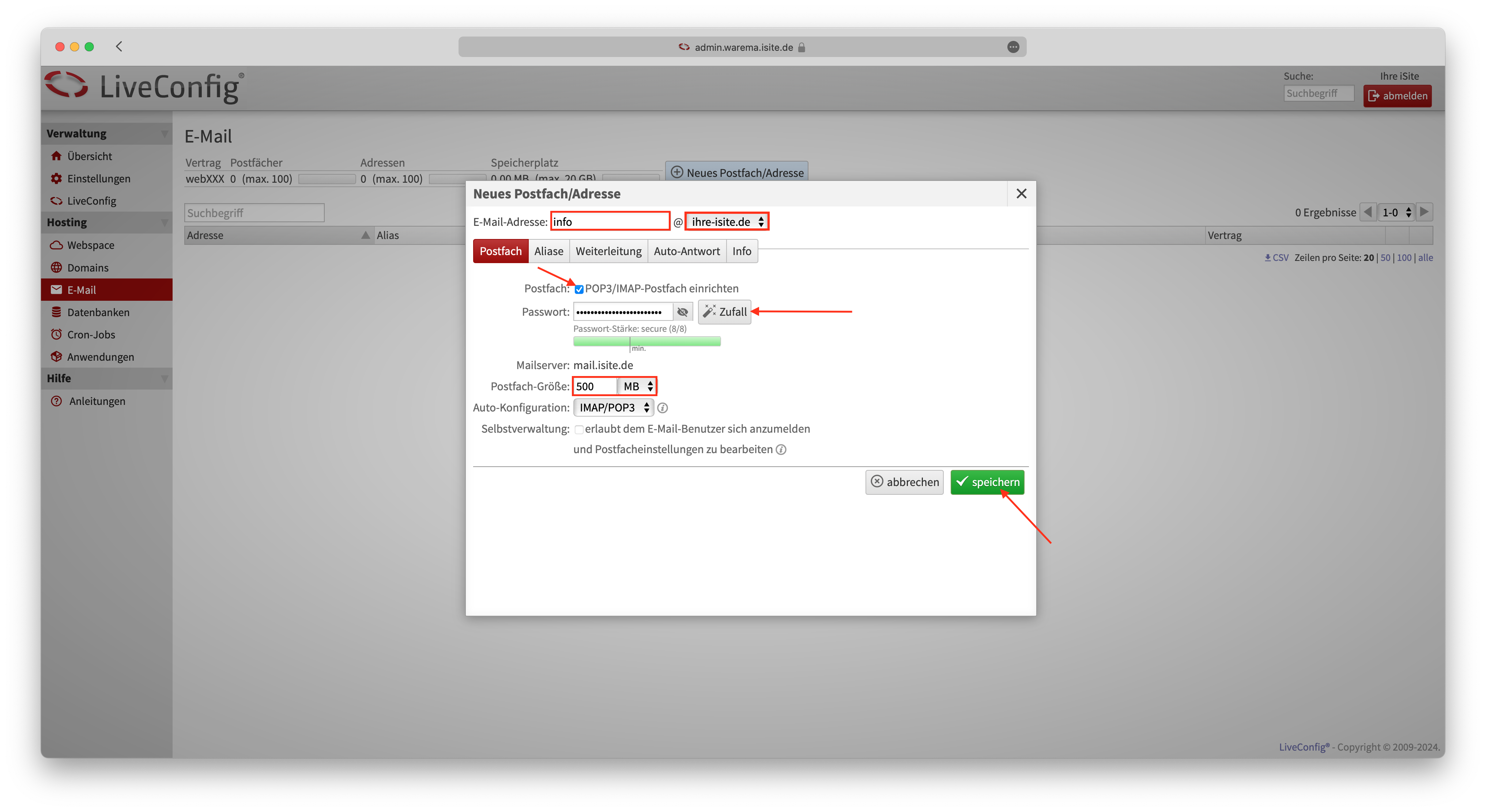Toggle password visibility eye icon
This screenshot has width=1486, height=812.
tap(682, 312)
